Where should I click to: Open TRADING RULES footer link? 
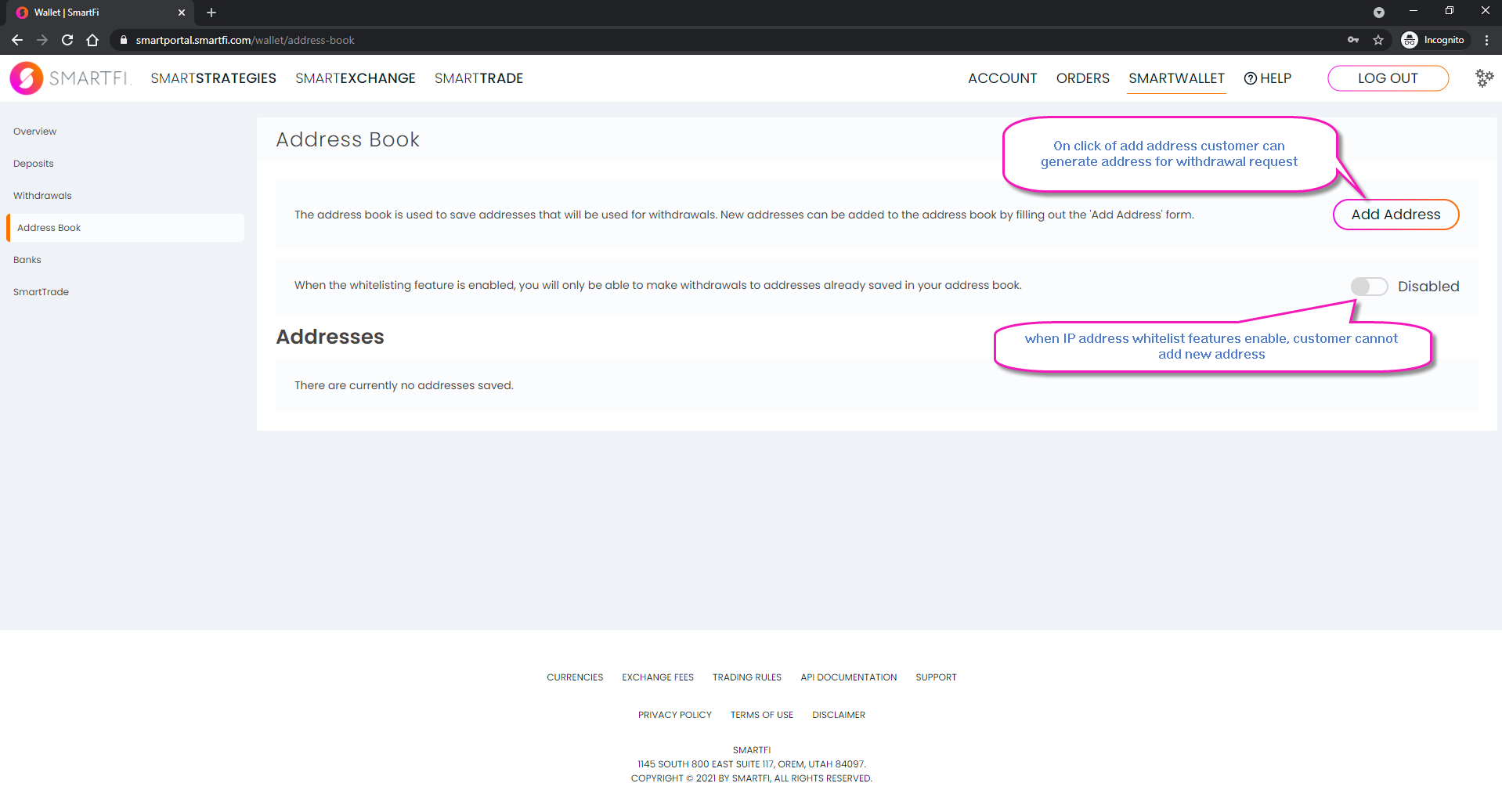tap(747, 677)
